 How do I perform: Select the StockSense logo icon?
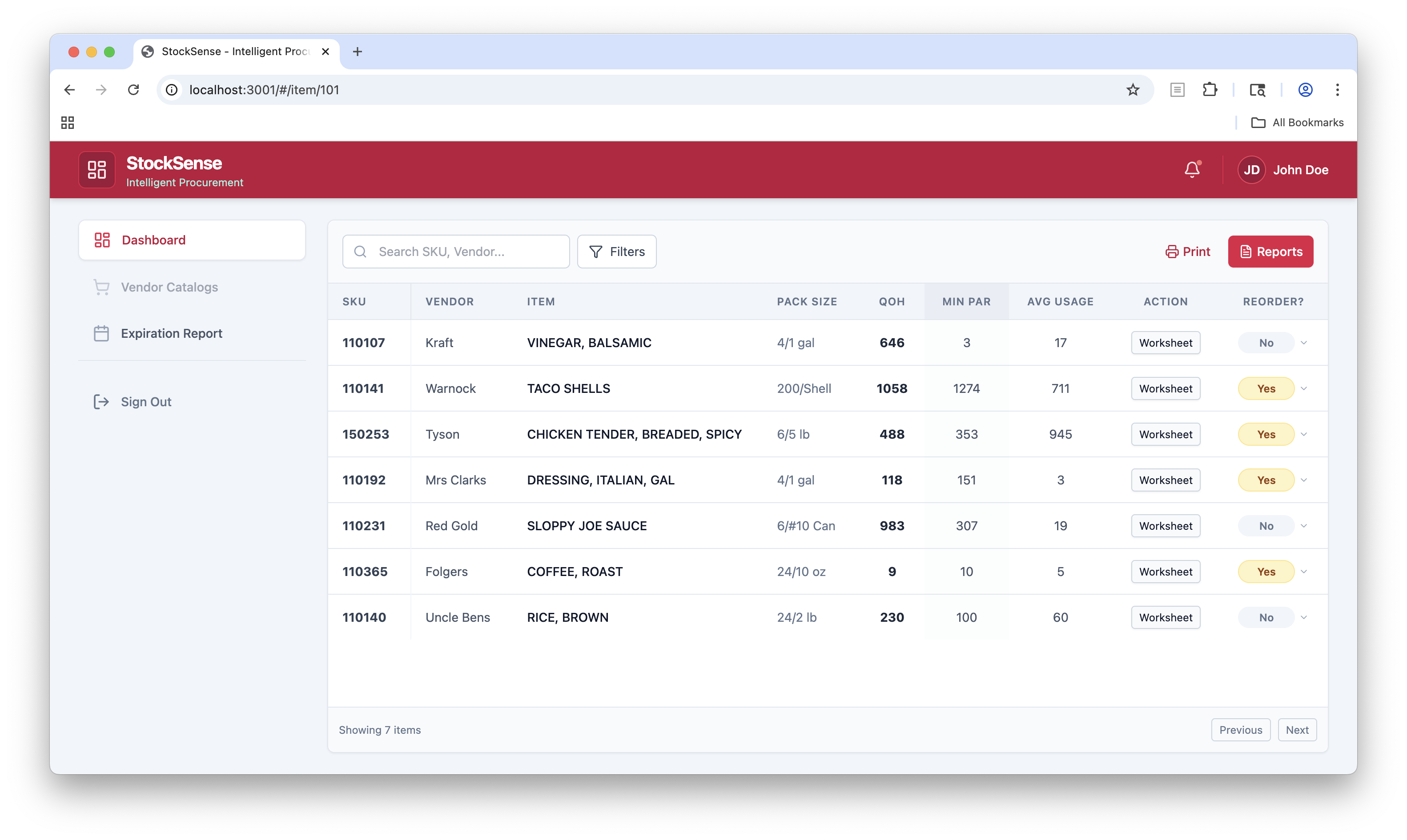[96, 169]
